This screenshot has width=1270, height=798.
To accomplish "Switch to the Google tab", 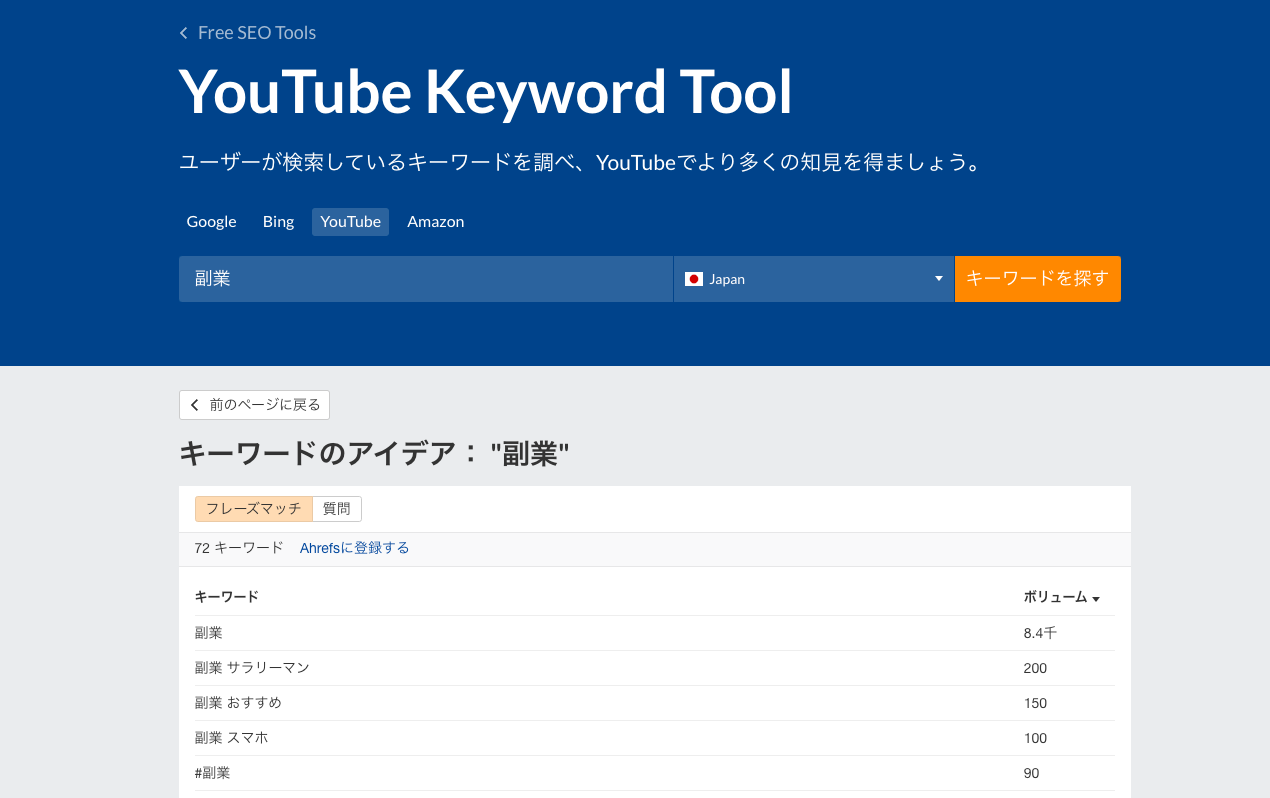I will pos(211,222).
